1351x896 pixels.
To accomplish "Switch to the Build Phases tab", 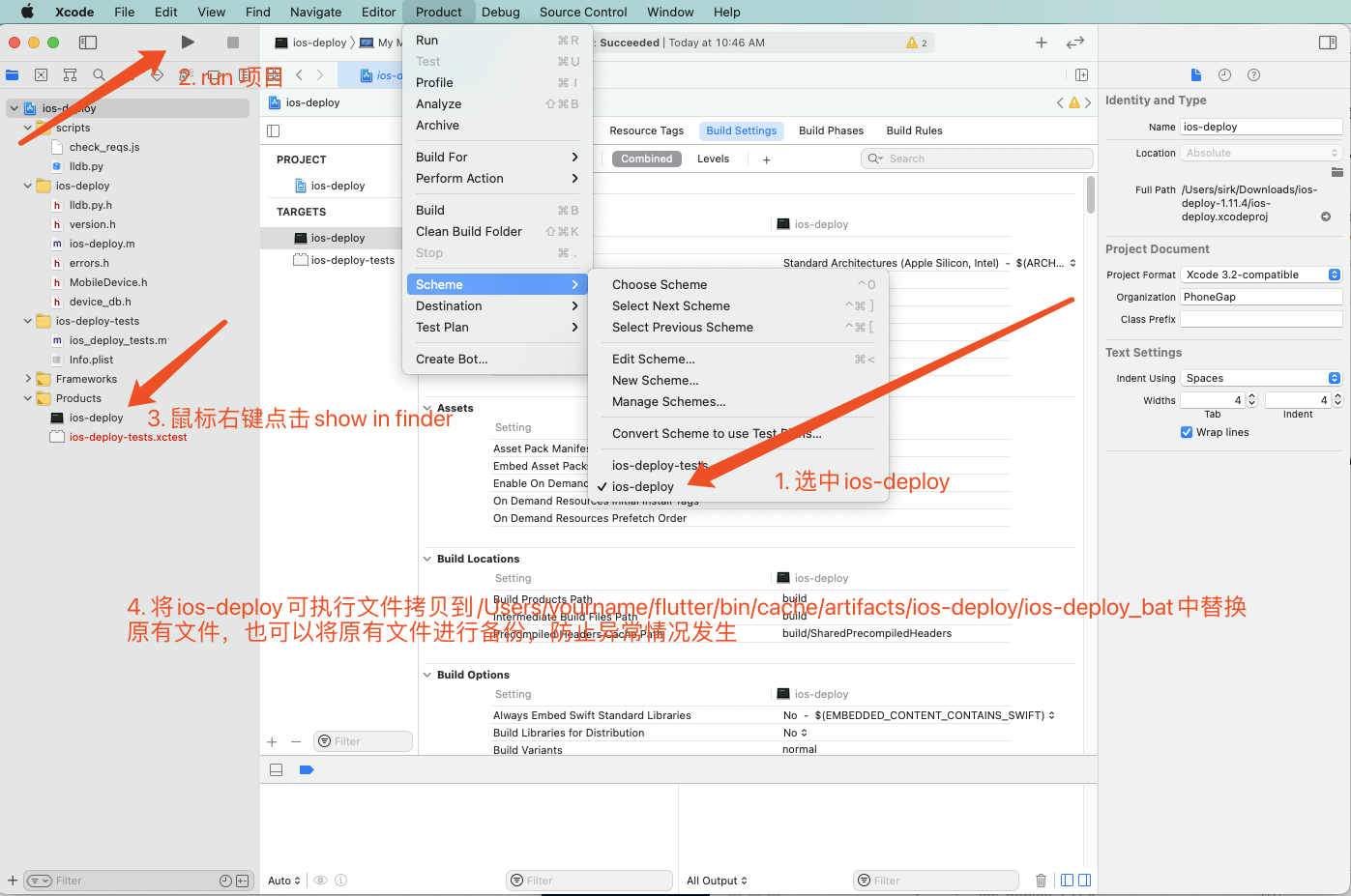I will tap(832, 130).
